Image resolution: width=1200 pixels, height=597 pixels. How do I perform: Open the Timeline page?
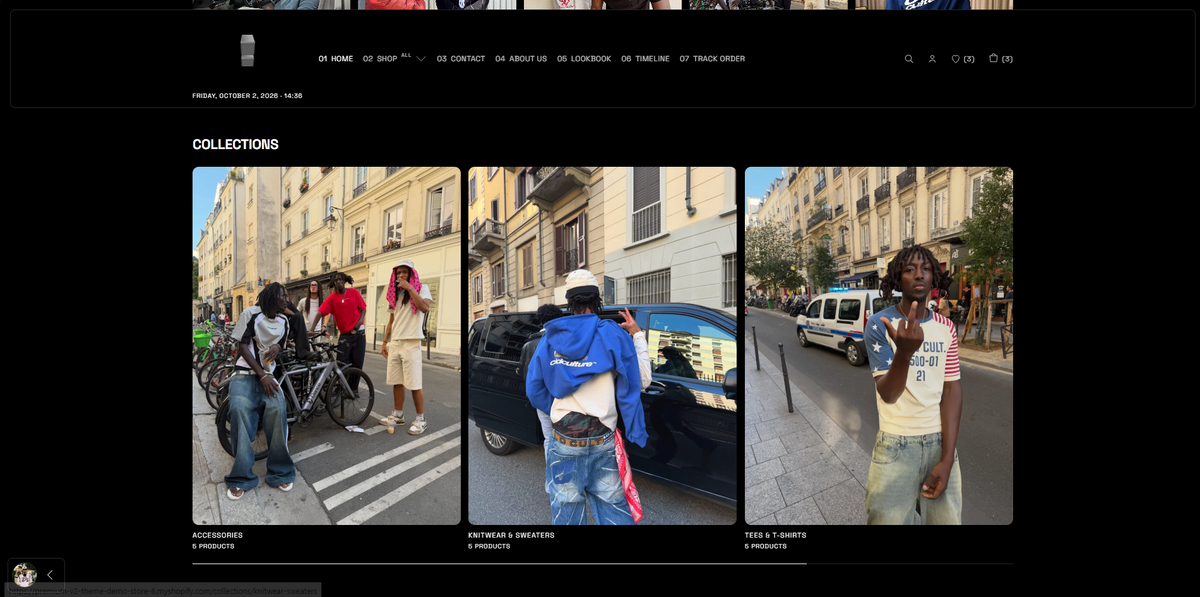tap(645, 59)
